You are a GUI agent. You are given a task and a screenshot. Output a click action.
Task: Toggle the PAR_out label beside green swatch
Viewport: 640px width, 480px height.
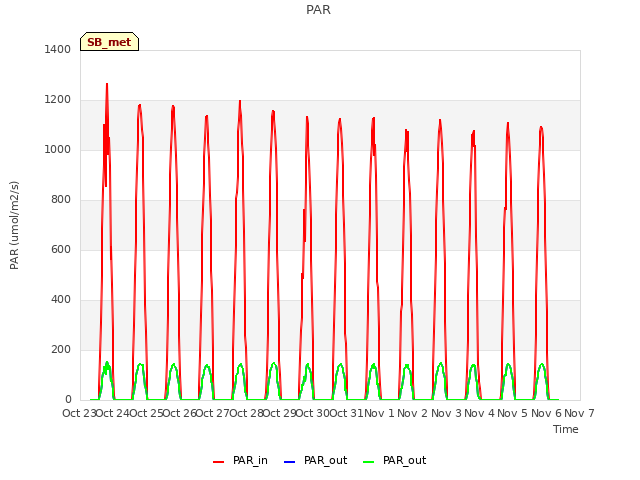[404, 460]
